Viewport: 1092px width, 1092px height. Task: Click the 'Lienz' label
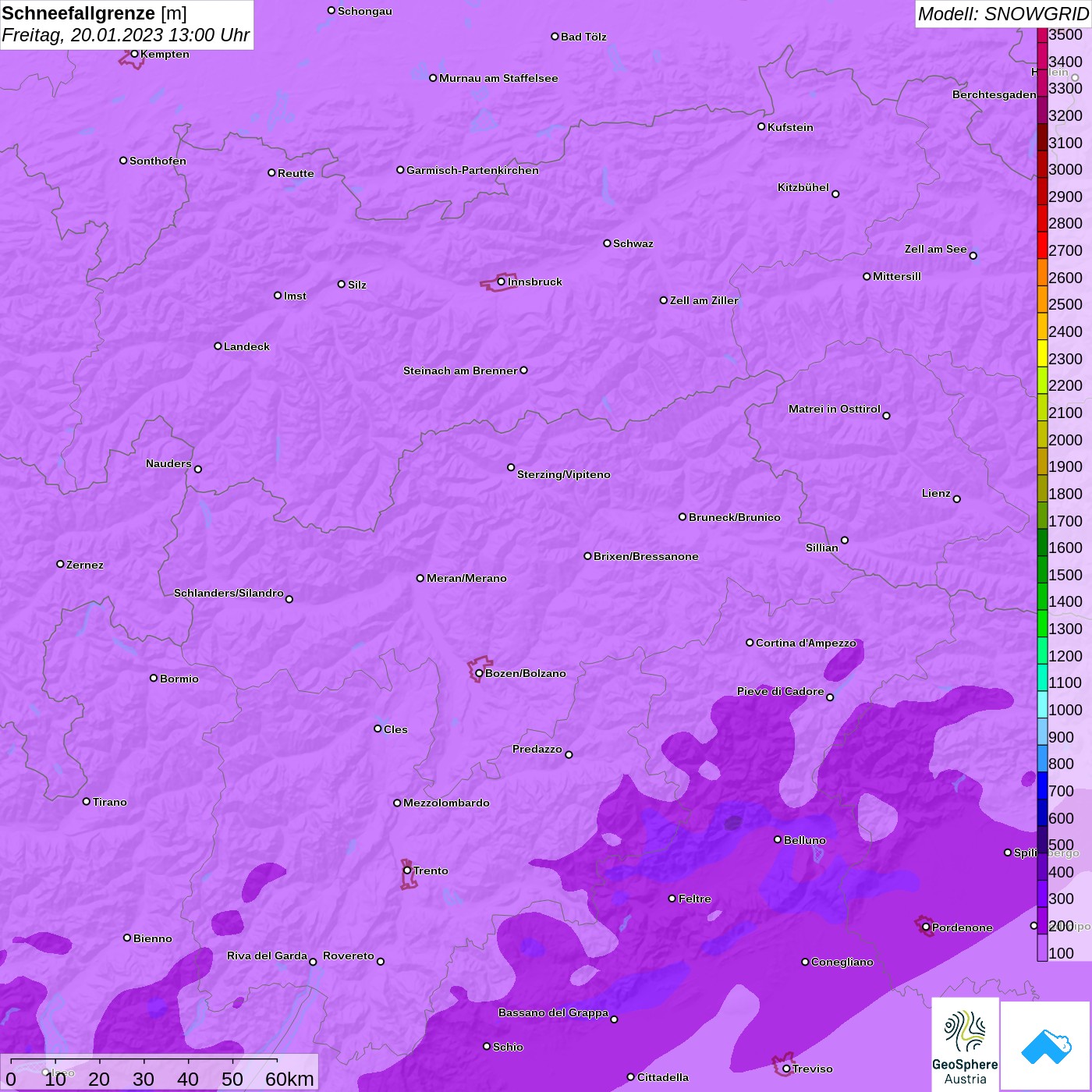pos(936,493)
